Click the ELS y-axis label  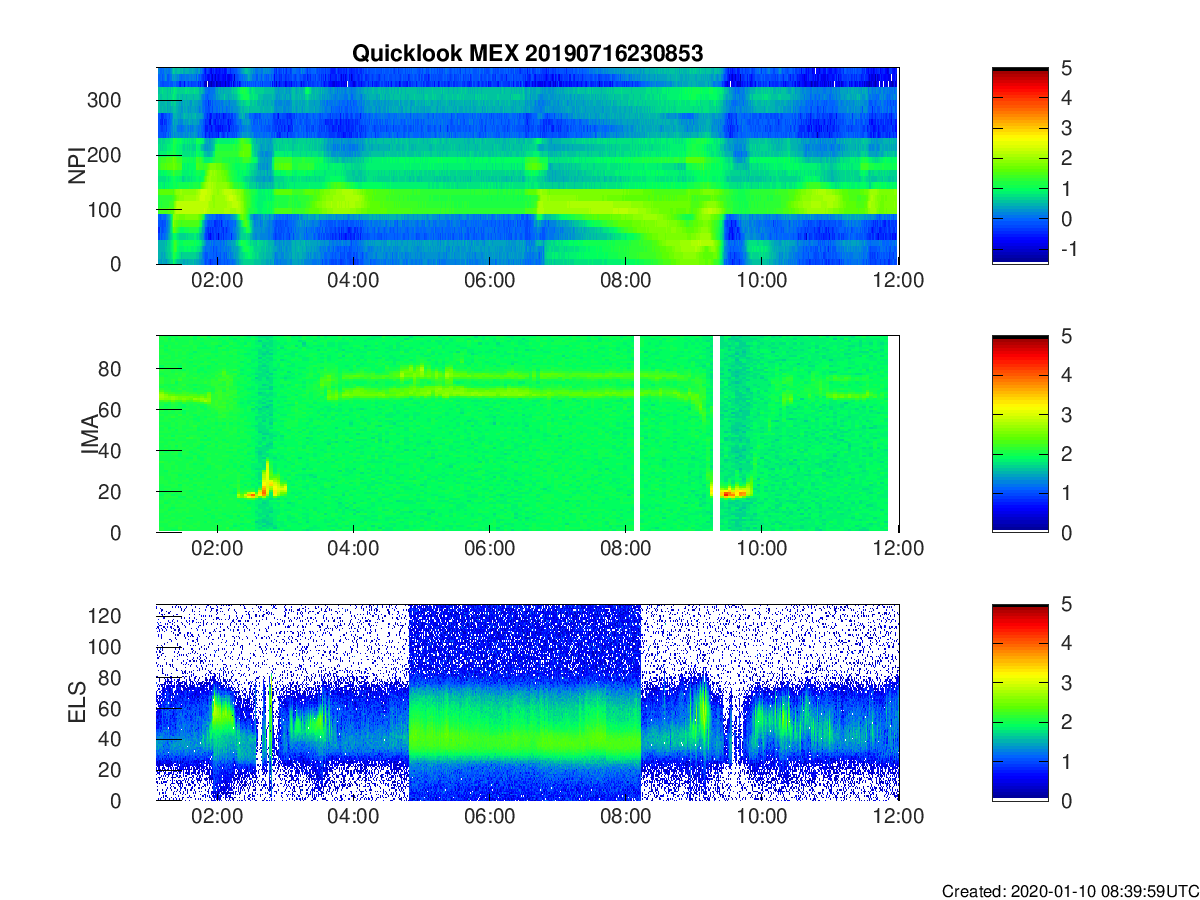click(x=76, y=702)
